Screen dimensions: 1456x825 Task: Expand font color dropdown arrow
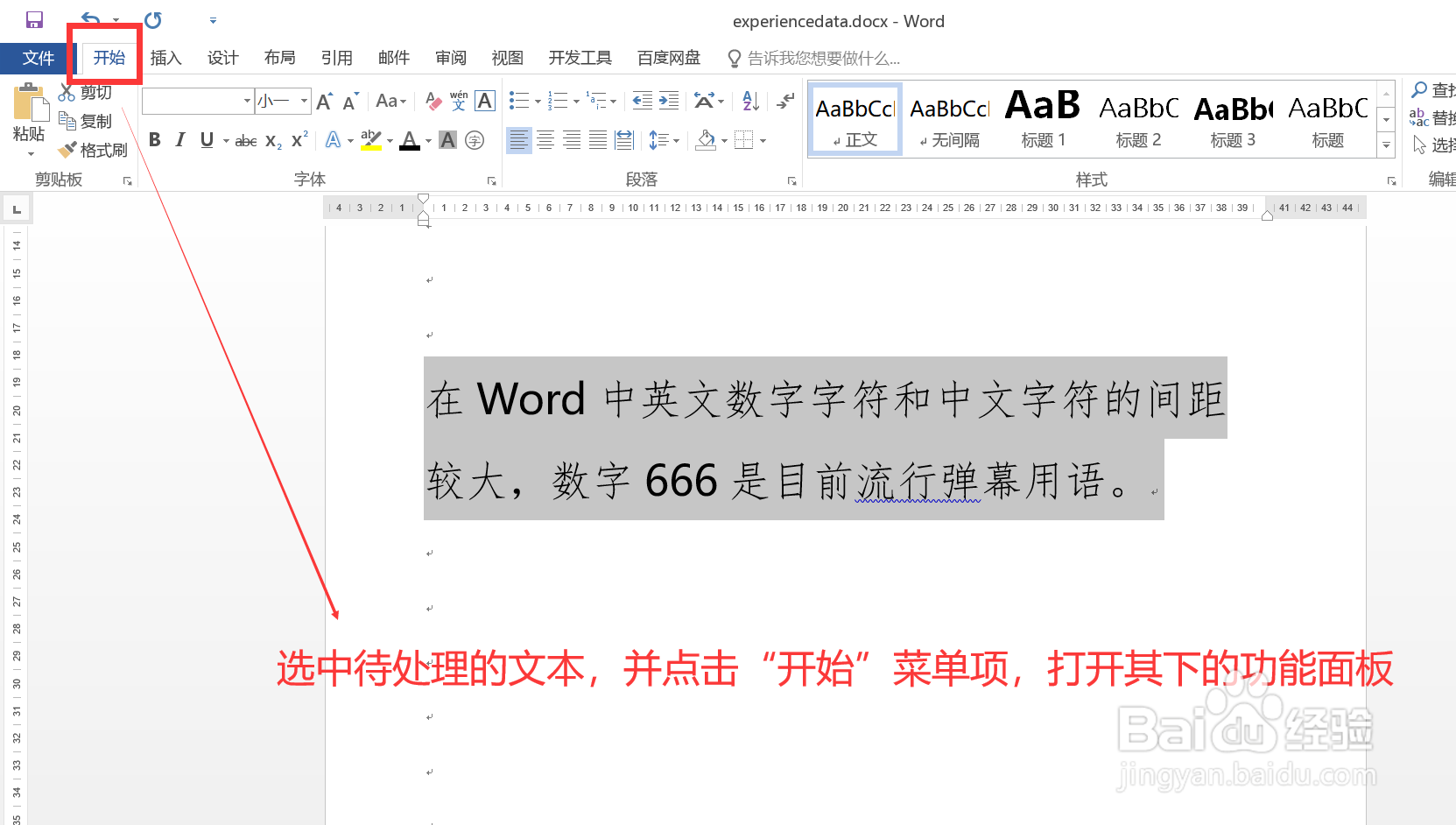428,140
